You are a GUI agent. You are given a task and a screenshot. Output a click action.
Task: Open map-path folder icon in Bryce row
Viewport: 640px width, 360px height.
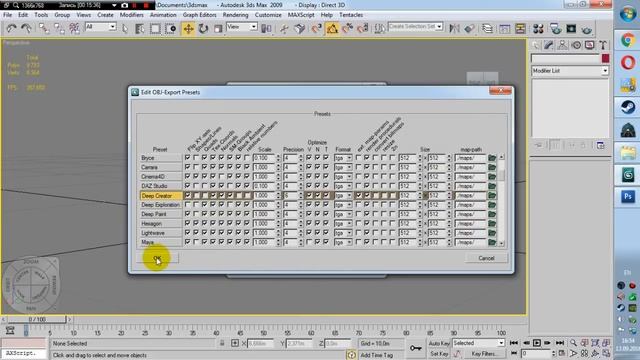(x=492, y=158)
